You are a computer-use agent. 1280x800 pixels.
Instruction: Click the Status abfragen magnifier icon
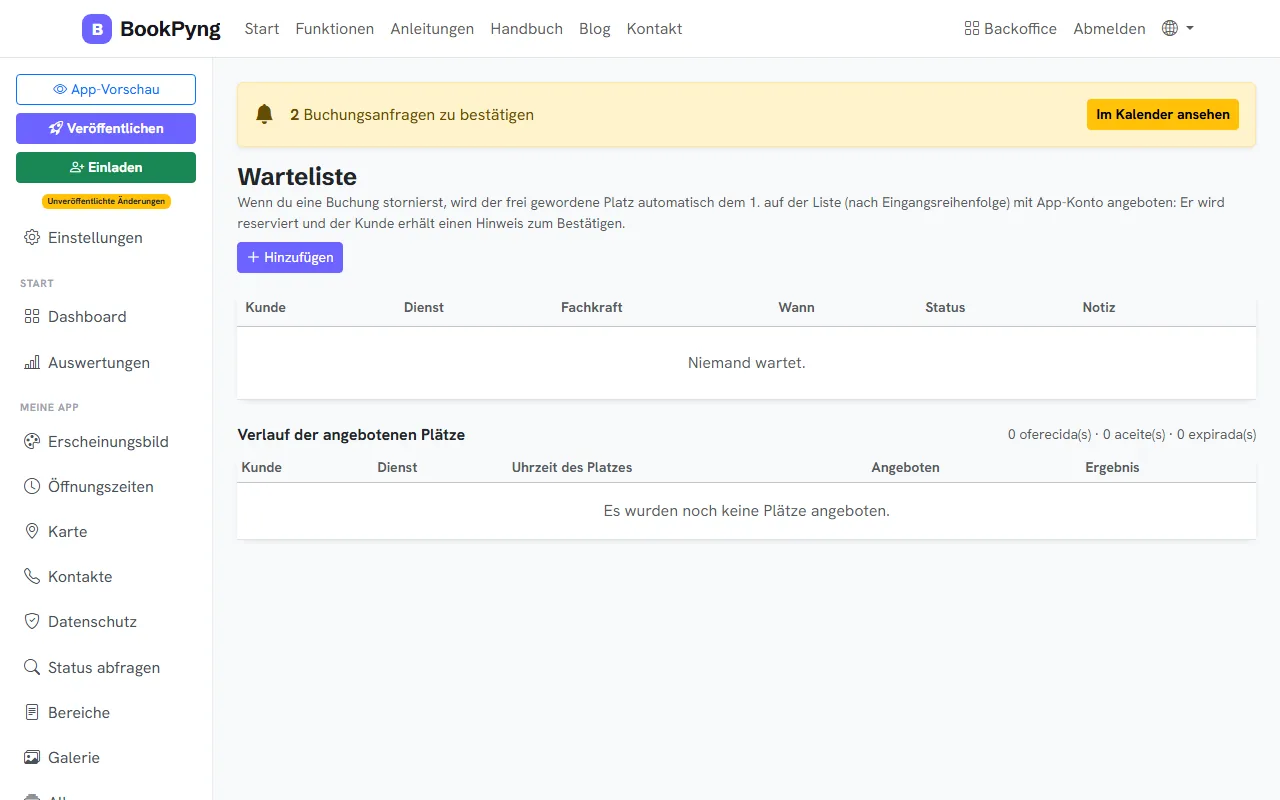click(32, 667)
